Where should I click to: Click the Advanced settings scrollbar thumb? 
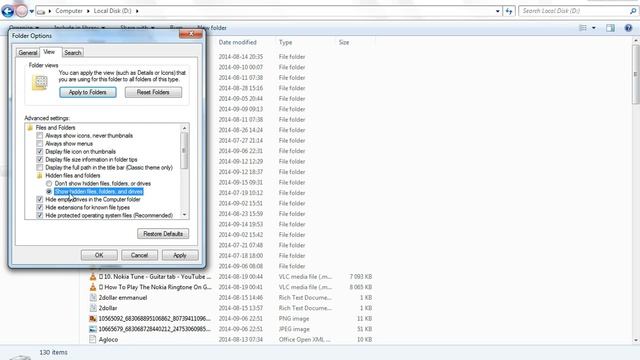tap(184, 150)
